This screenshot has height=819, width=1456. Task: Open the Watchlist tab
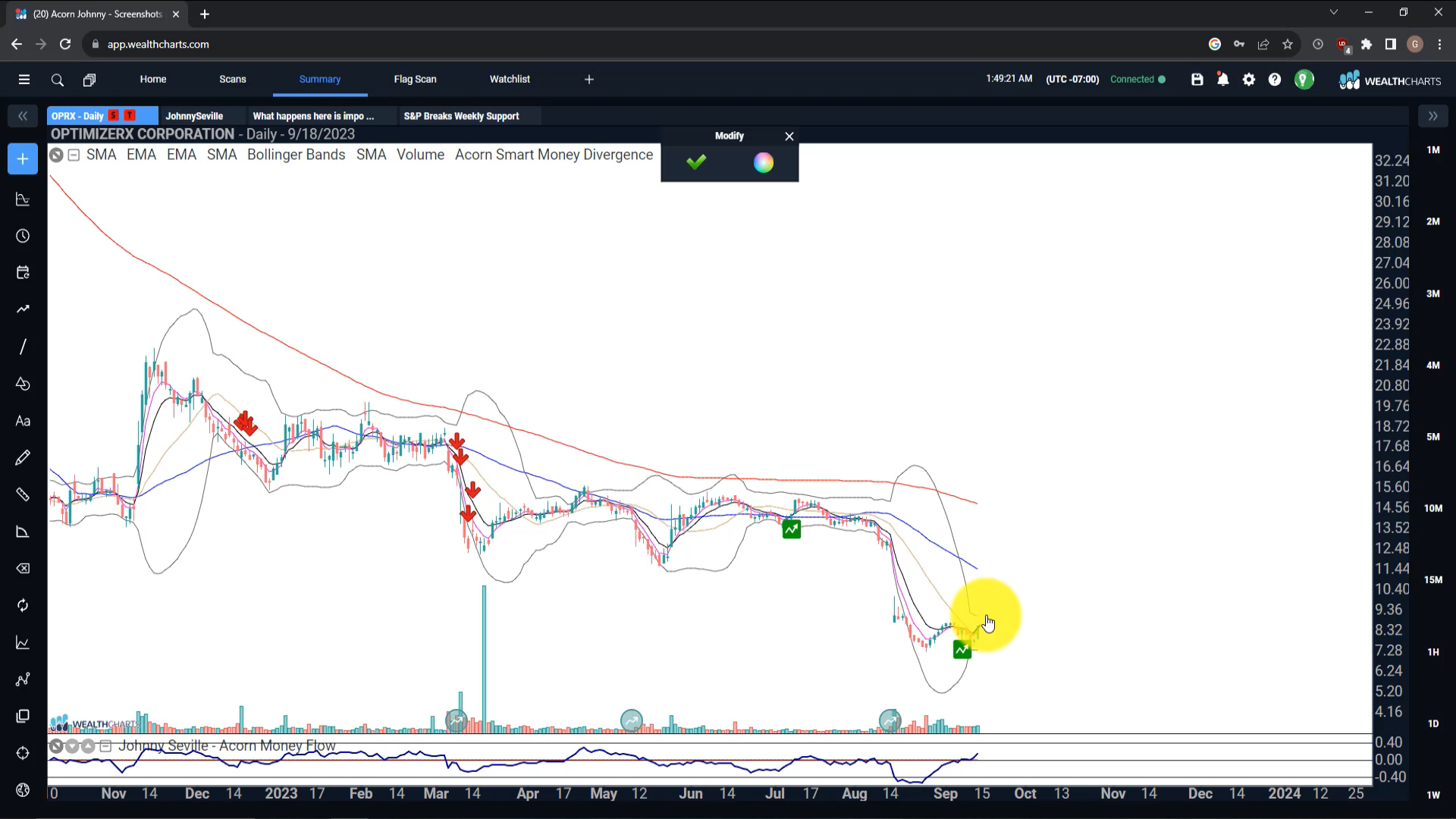pyautogui.click(x=510, y=79)
